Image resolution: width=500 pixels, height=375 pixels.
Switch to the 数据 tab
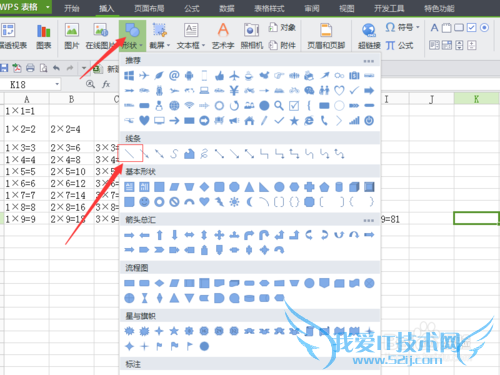click(227, 8)
